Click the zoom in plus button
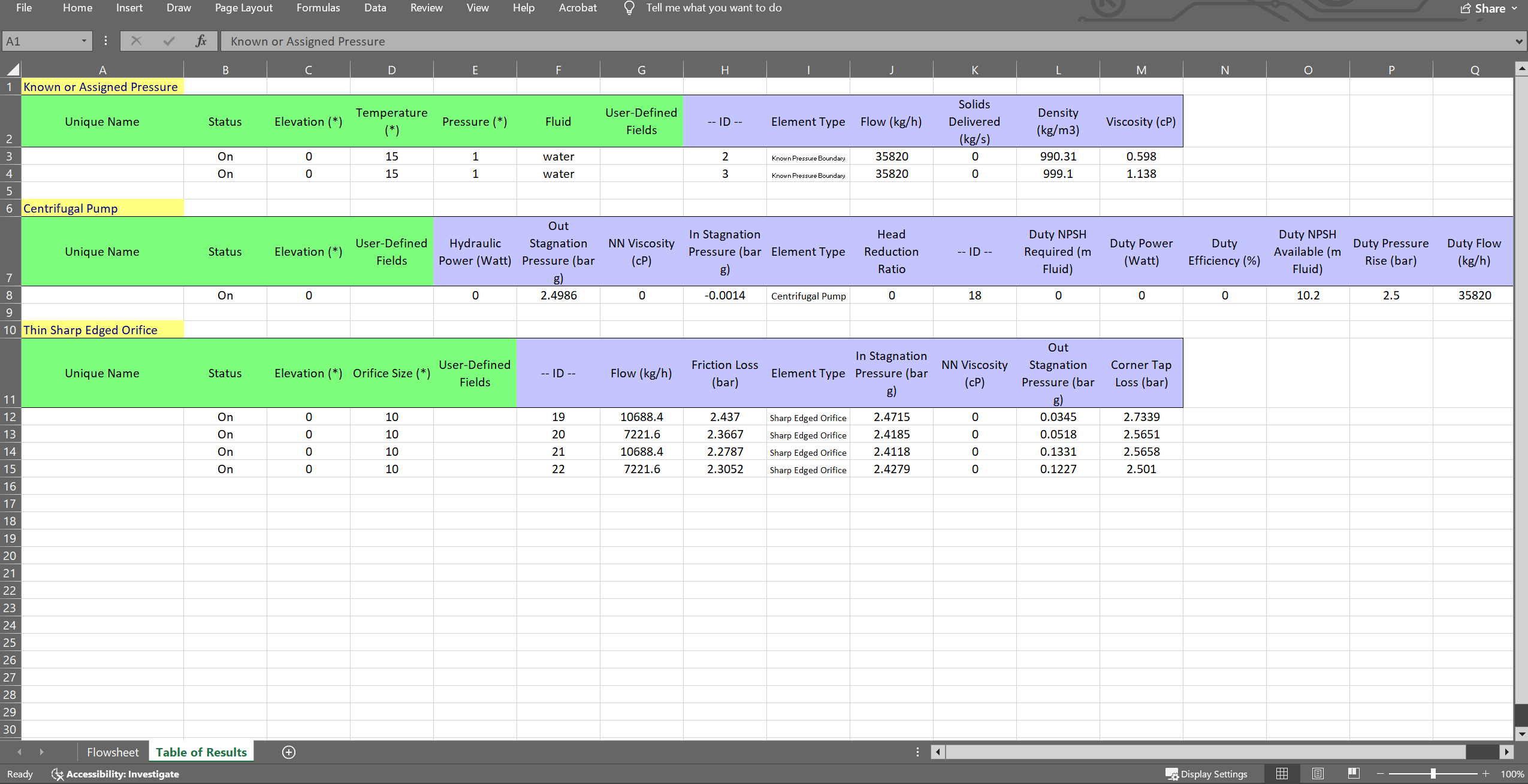Image resolution: width=1528 pixels, height=784 pixels. 1486,774
